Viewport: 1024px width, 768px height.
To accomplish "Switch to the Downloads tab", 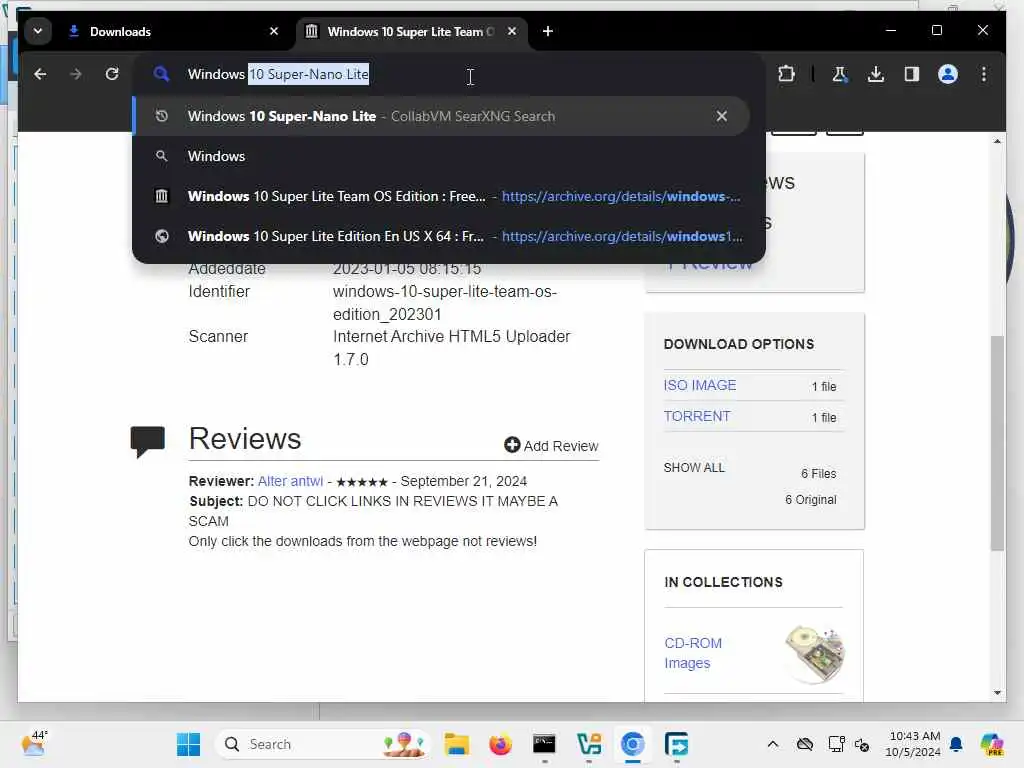I will (x=173, y=31).
